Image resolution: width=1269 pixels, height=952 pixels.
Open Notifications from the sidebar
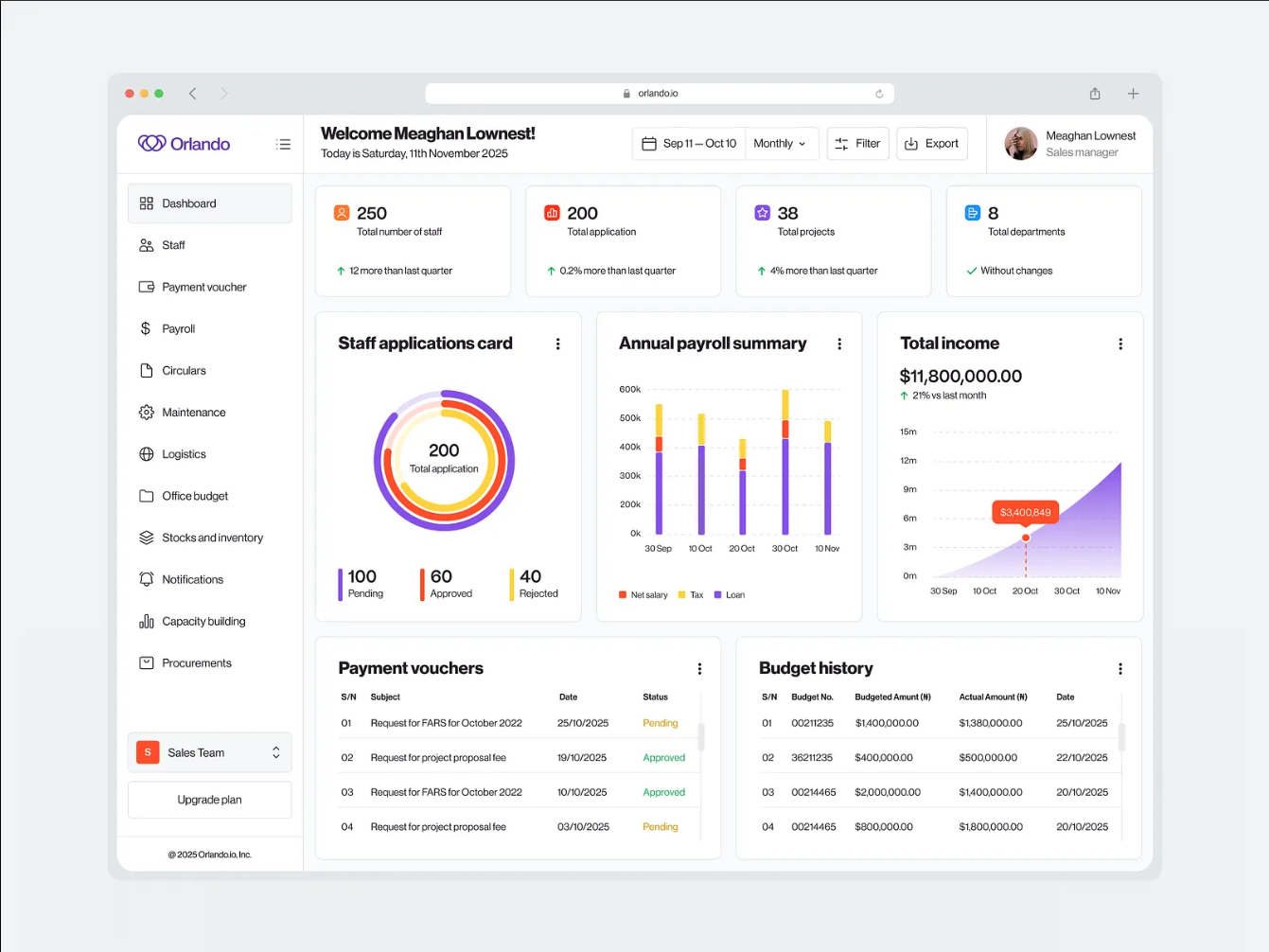(x=192, y=580)
